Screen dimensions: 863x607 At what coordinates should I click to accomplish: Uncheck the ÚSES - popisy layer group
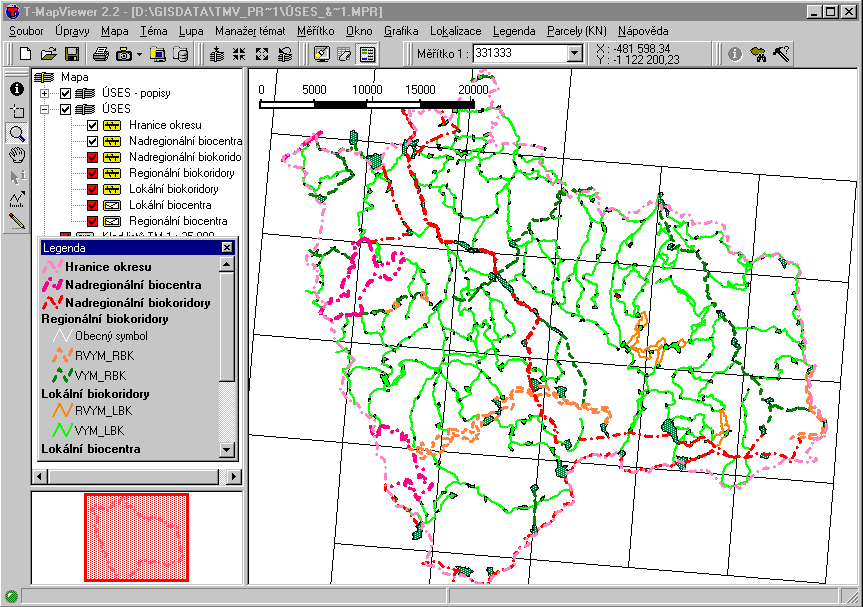(65, 93)
